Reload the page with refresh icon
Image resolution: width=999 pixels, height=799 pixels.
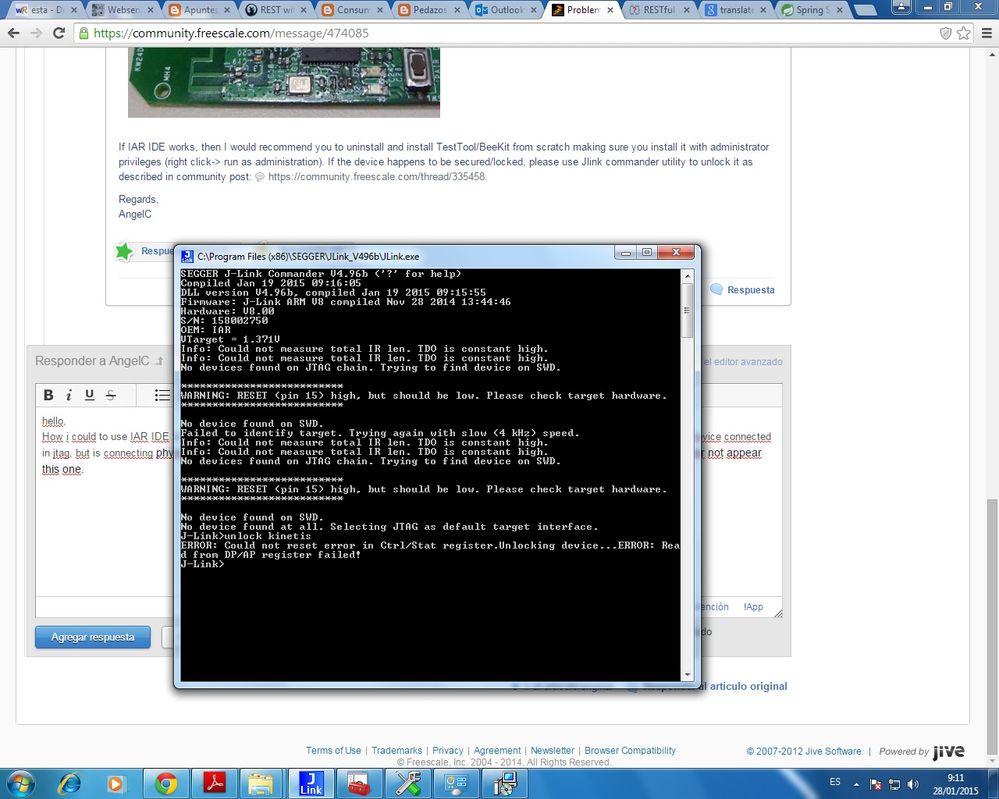point(59,33)
